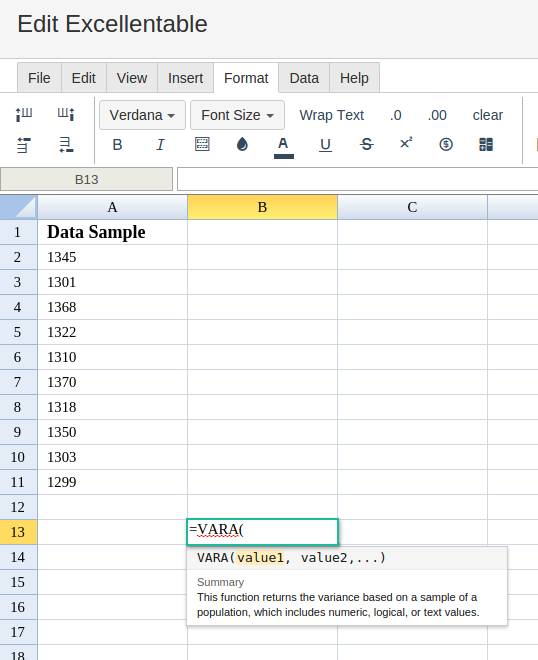Click the Wrap Text button
Screen dimensions: 538x660
(x=332, y=115)
